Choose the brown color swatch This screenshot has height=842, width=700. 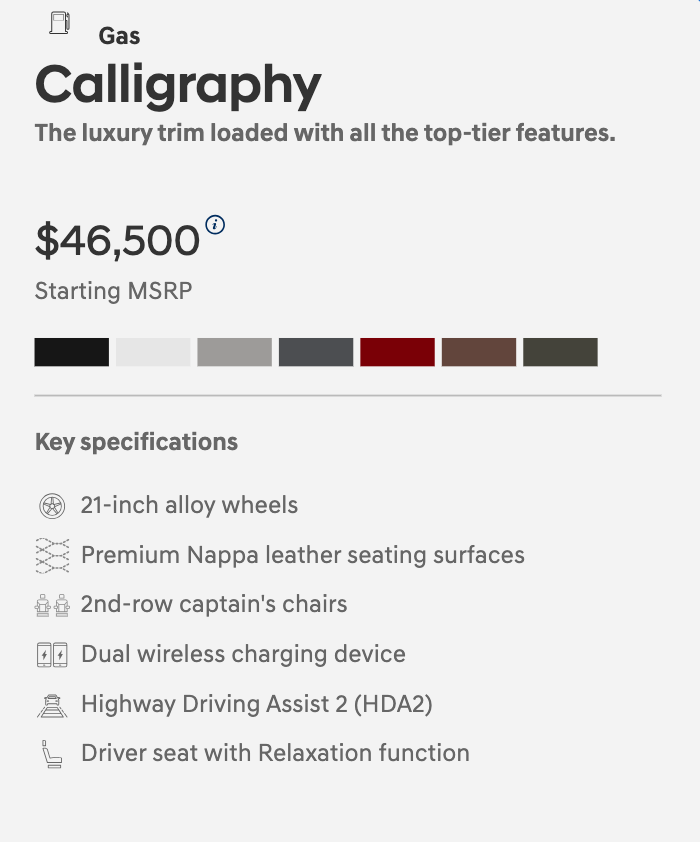tap(479, 352)
